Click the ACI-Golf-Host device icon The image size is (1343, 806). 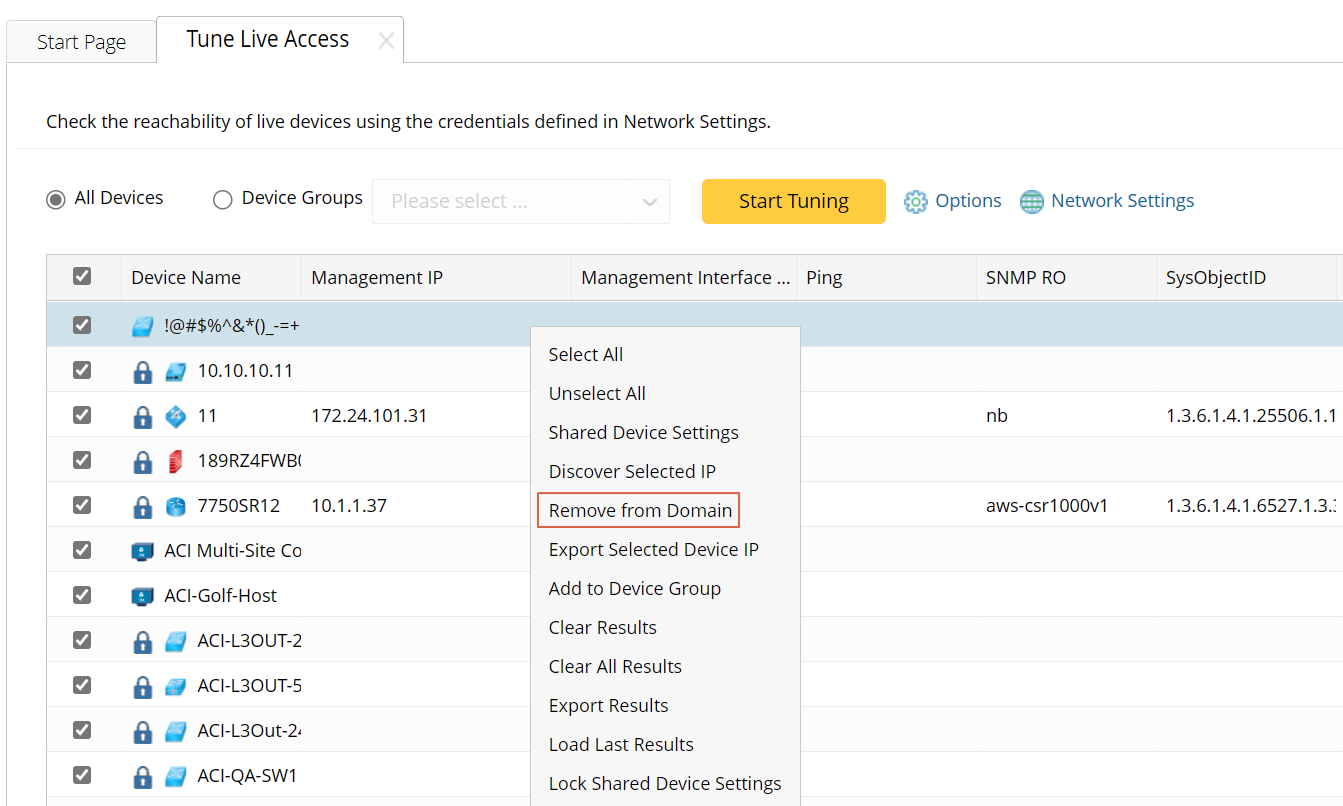click(143, 596)
